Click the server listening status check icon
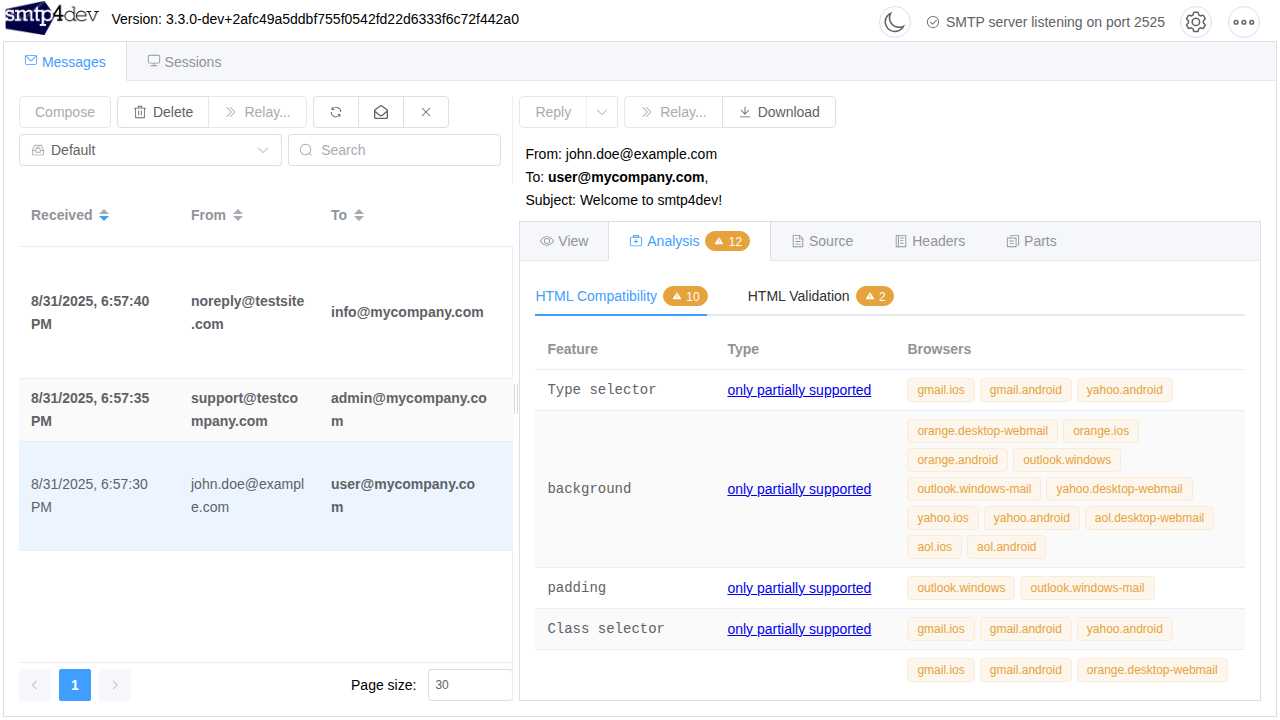Image resolution: width=1280 pixels, height=720 pixels. click(933, 22)
